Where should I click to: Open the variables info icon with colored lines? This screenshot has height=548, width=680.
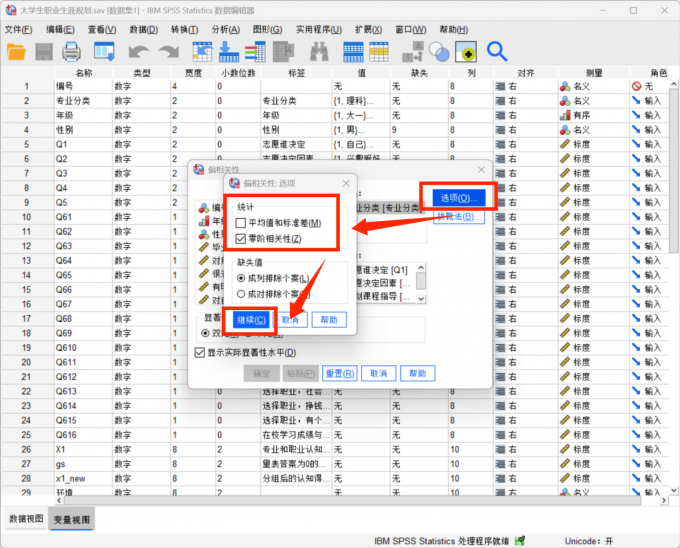[x=255, y=52]
